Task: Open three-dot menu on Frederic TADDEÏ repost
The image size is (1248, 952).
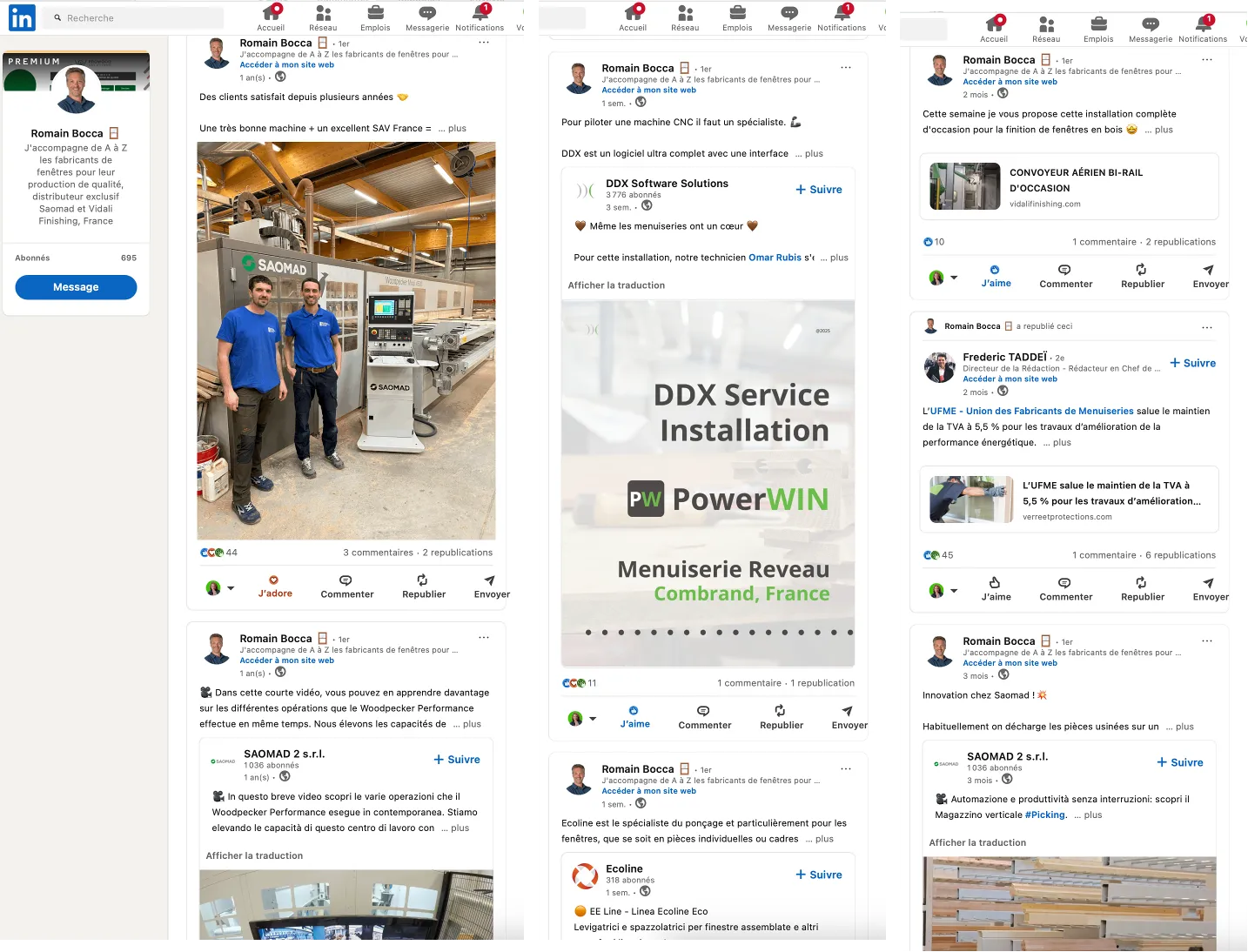Action: (x=1206, y=327)
